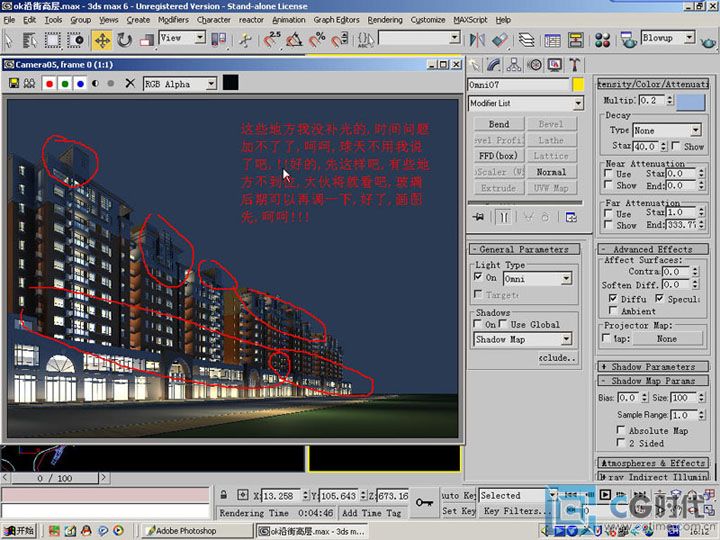Open the Select by Name tool

pos(30,40)
